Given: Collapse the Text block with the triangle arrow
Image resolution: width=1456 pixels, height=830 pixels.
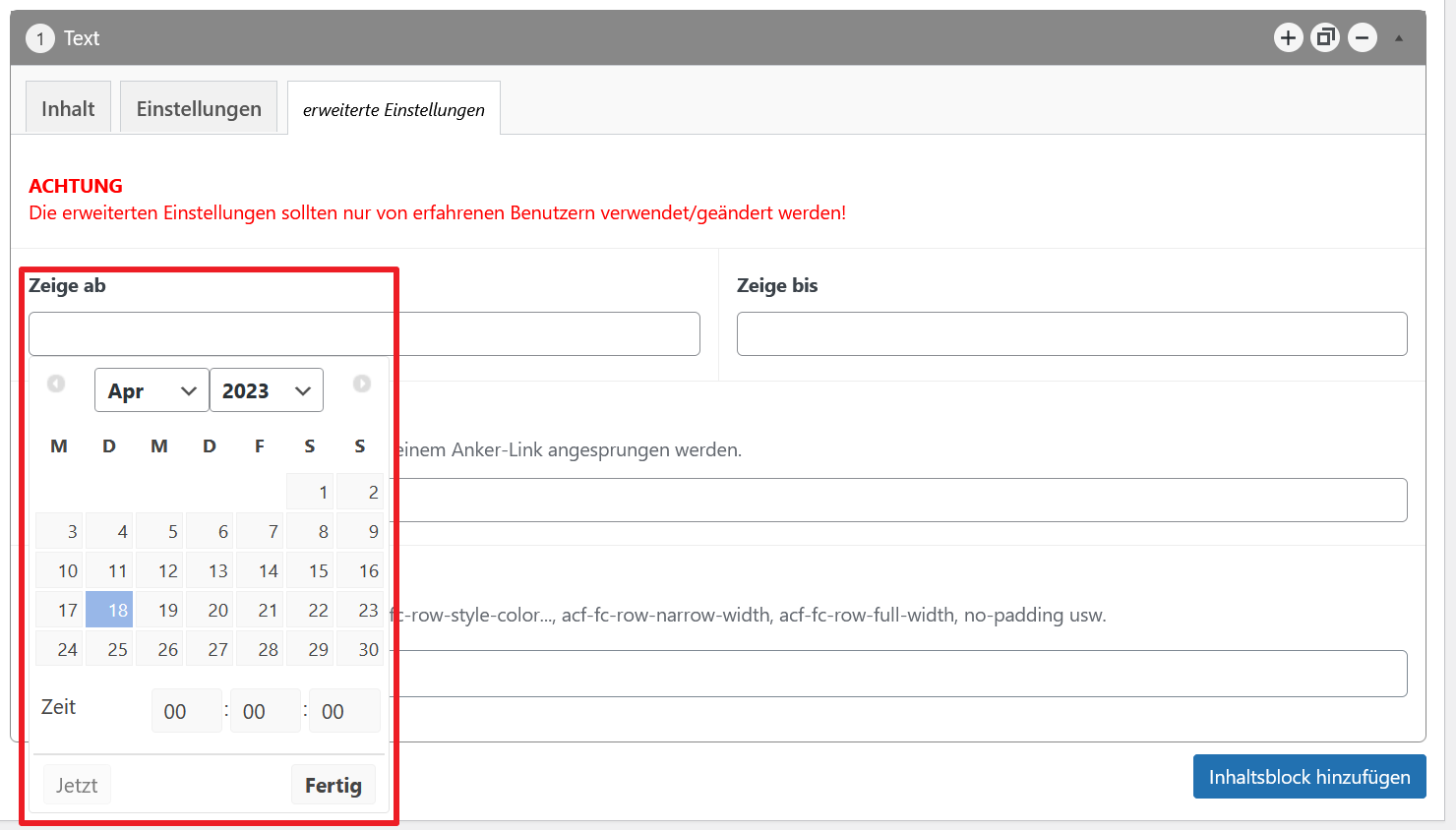Looking at the screenshot, I should coord(1398,38).
